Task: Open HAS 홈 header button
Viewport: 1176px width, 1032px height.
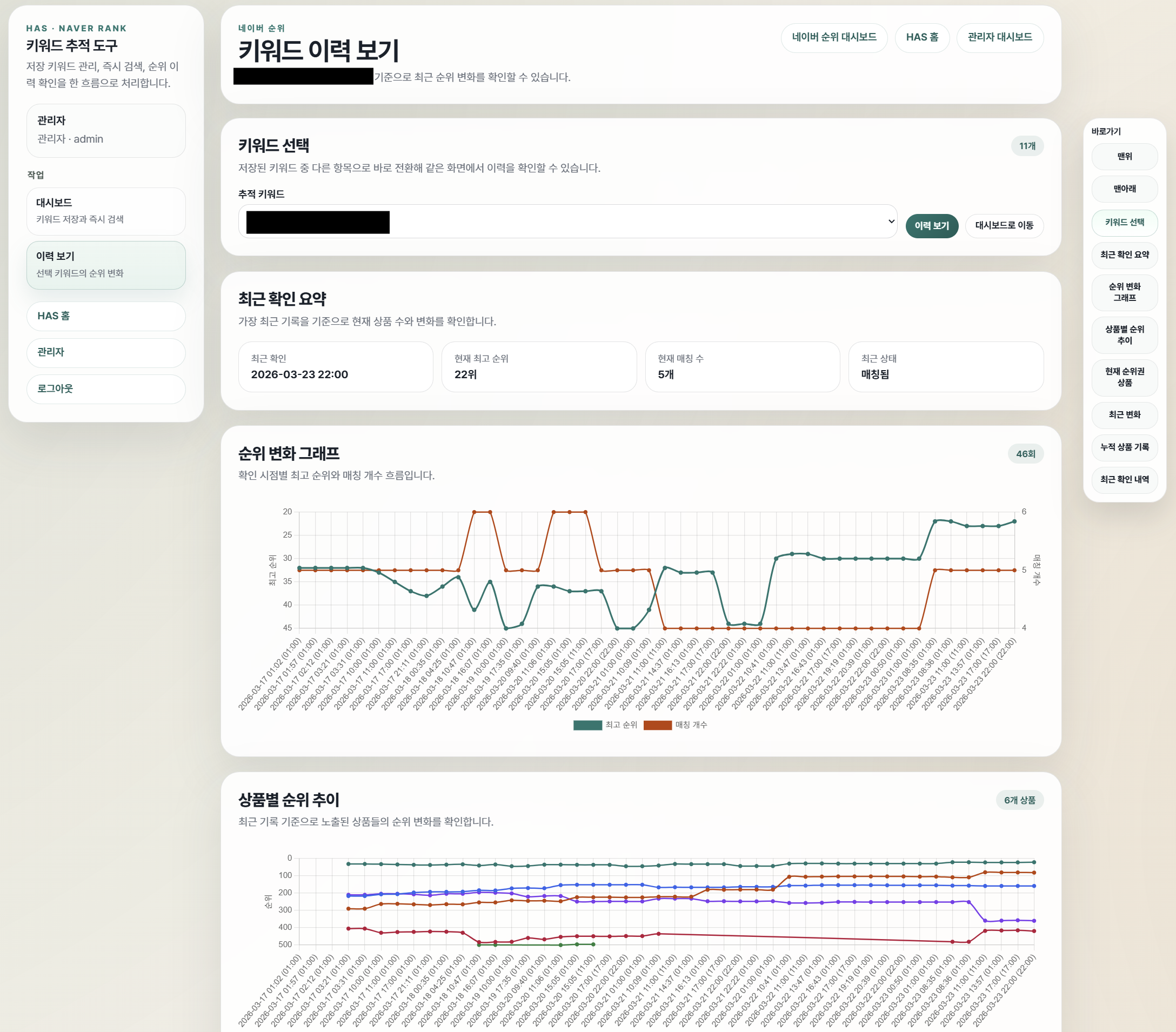Action: point(921,37)
